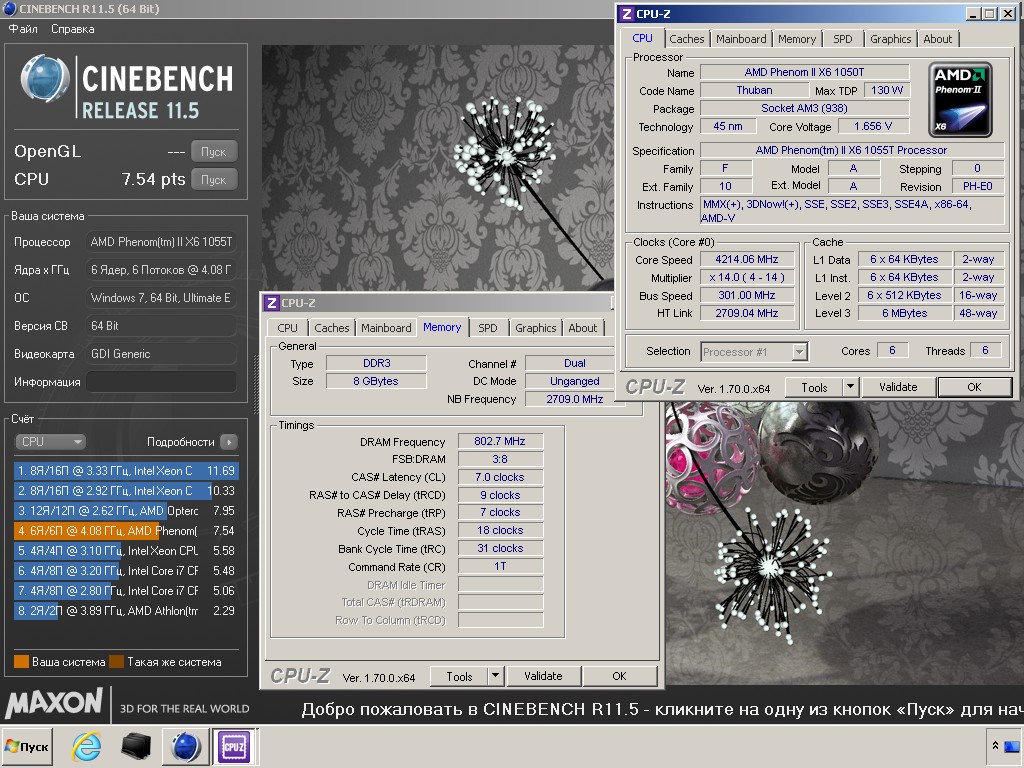This screenshot has height=768, width=1024.
Task: Open Graphics tab in Memory CPU-Z window
Action: tap(536, 328)
